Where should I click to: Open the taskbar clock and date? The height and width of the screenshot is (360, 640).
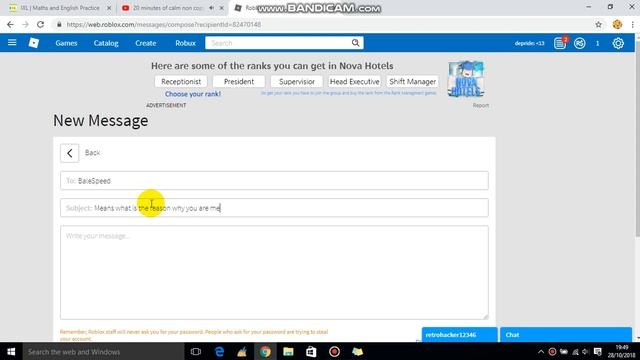[621, 351]
